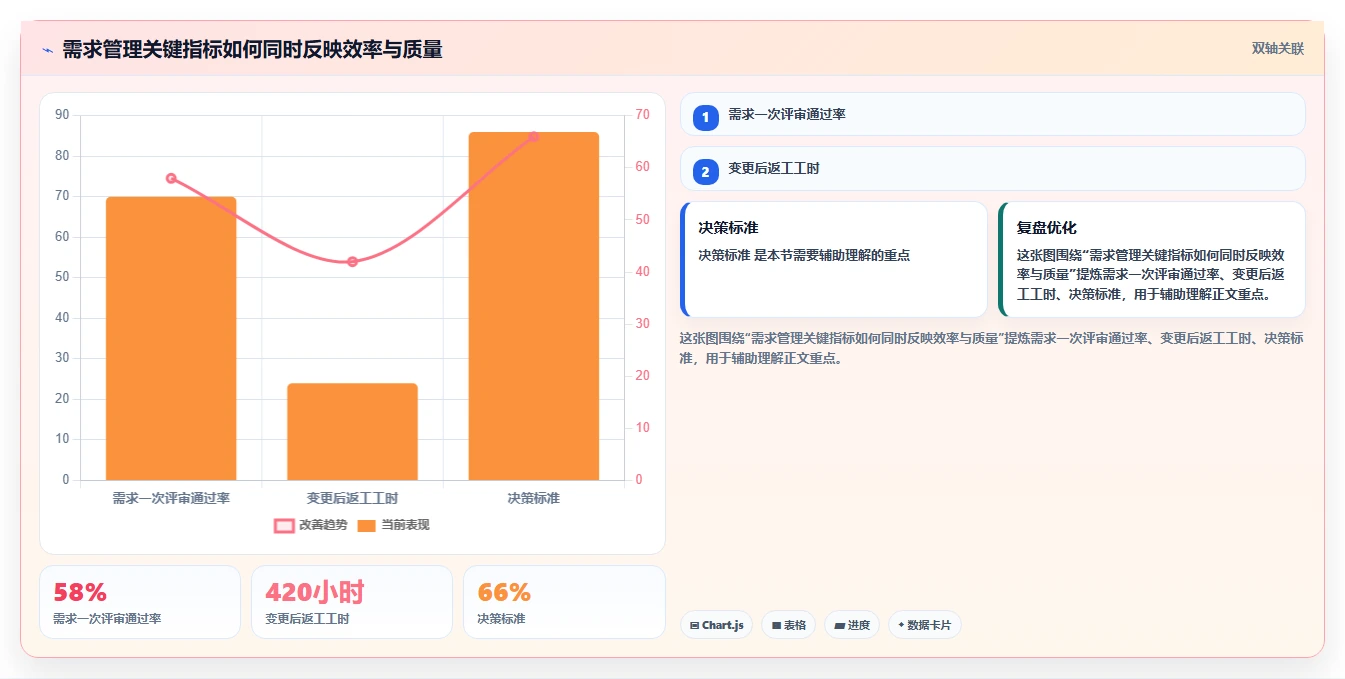The image size is (1345, 679).
Task: Click the 决策标准 card heading
Action: (x=728, y=228)
